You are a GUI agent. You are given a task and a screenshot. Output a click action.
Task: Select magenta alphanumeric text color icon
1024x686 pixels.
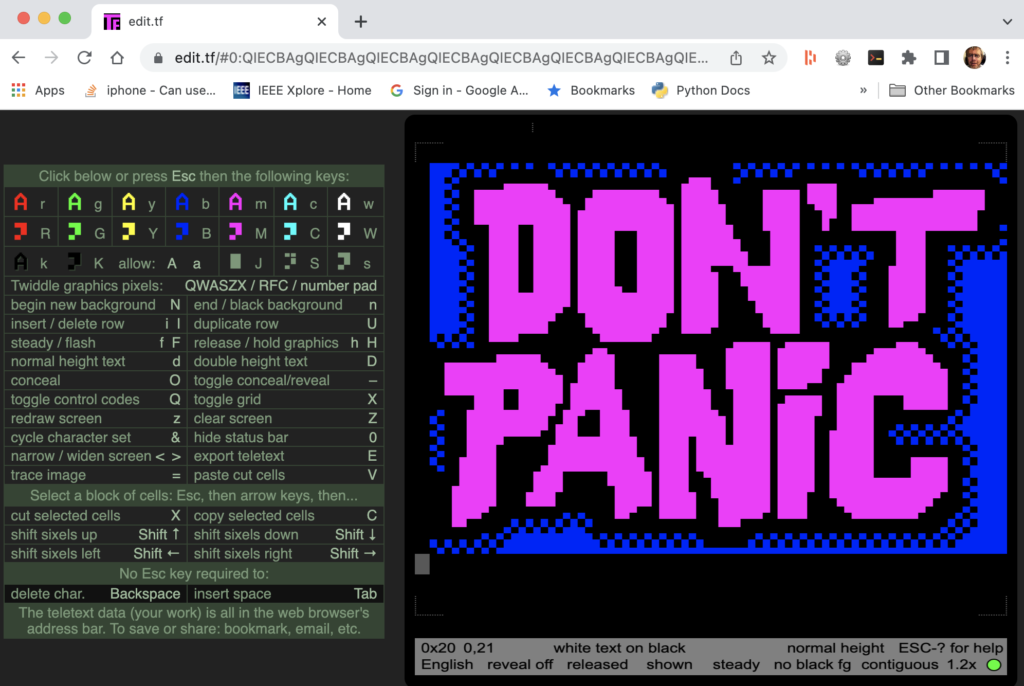coord(236,203)
